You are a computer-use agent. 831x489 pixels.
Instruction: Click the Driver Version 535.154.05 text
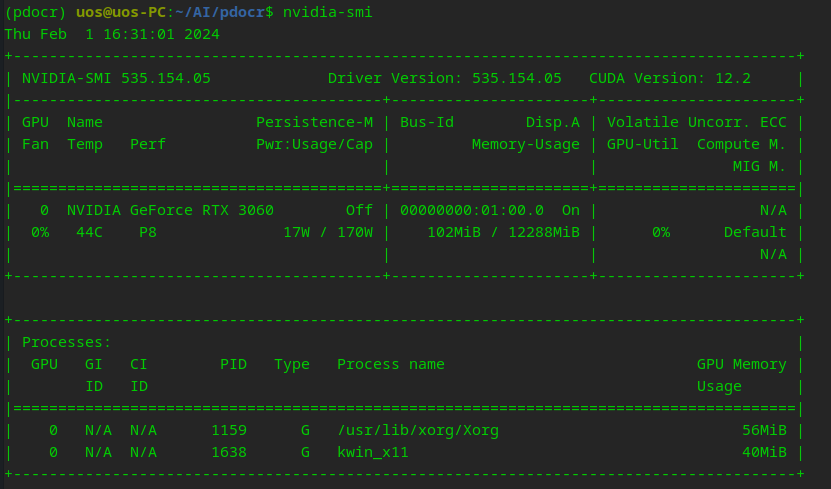coord(444,78)
